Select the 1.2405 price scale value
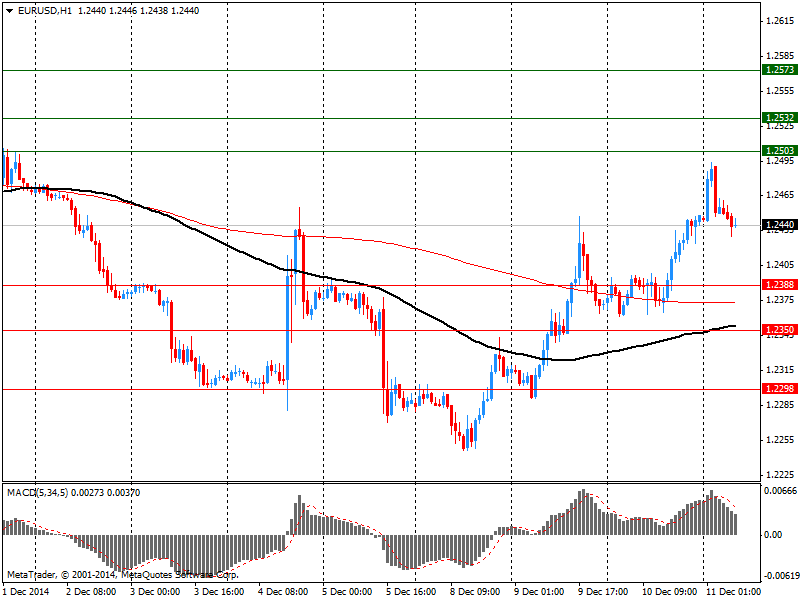Viewport: 800px width, 600px height. point(780,265)
